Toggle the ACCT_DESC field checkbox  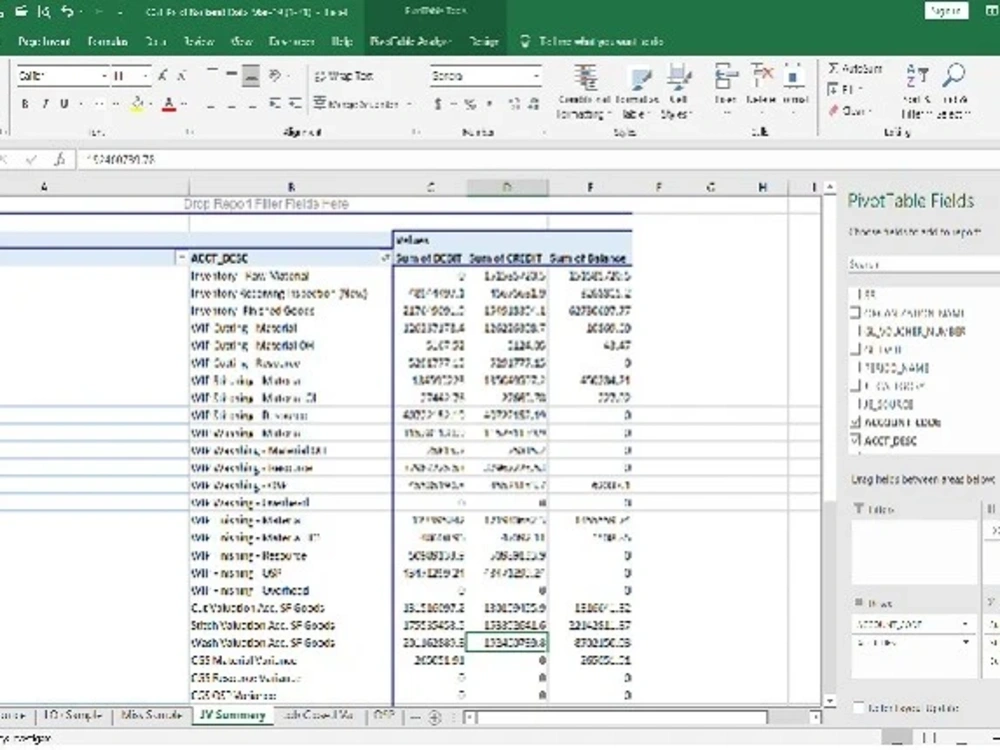coord(856,440)
